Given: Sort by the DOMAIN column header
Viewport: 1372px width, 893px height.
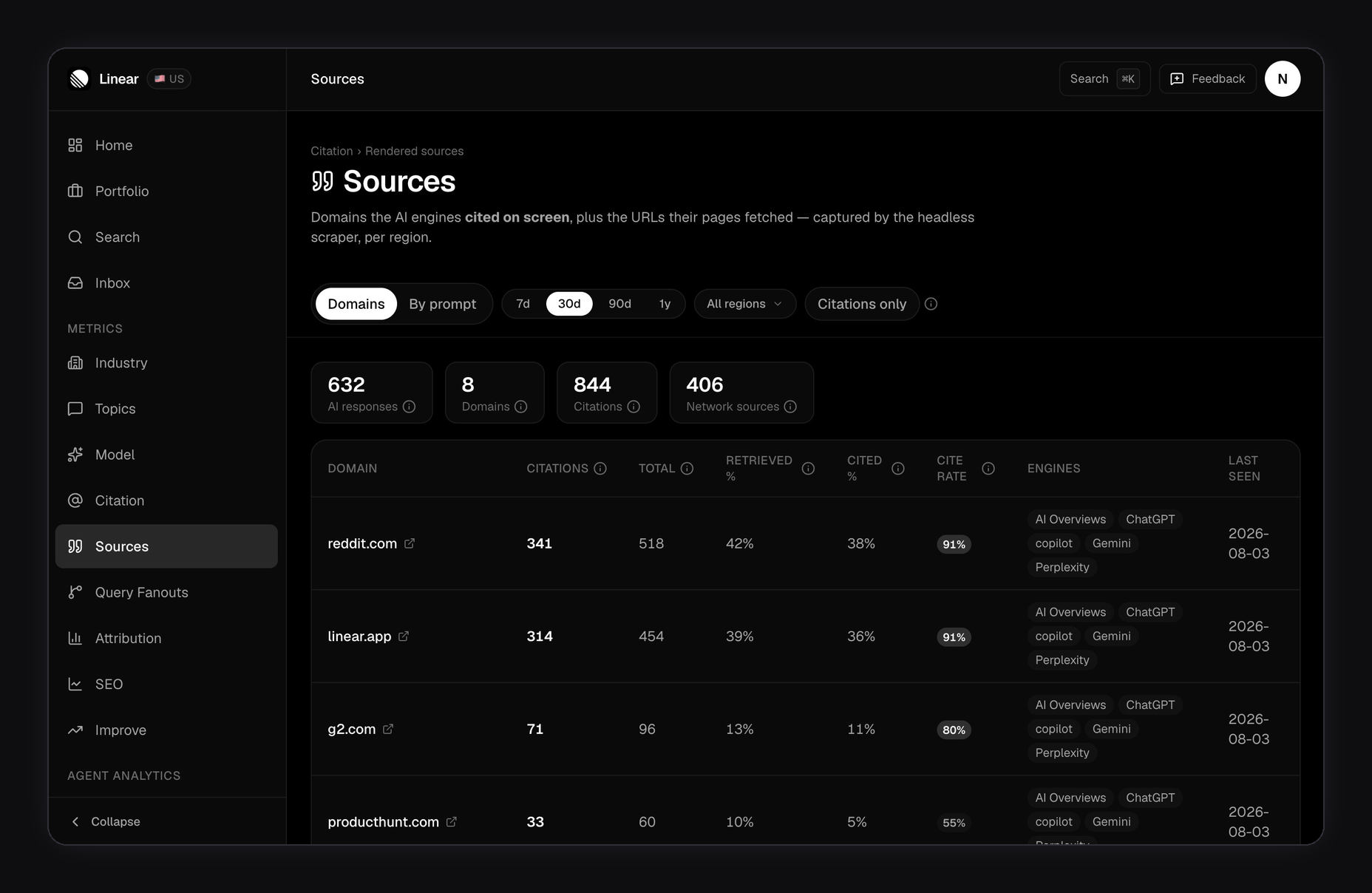Looking at the screenshot, I should [x=353, y=468].
